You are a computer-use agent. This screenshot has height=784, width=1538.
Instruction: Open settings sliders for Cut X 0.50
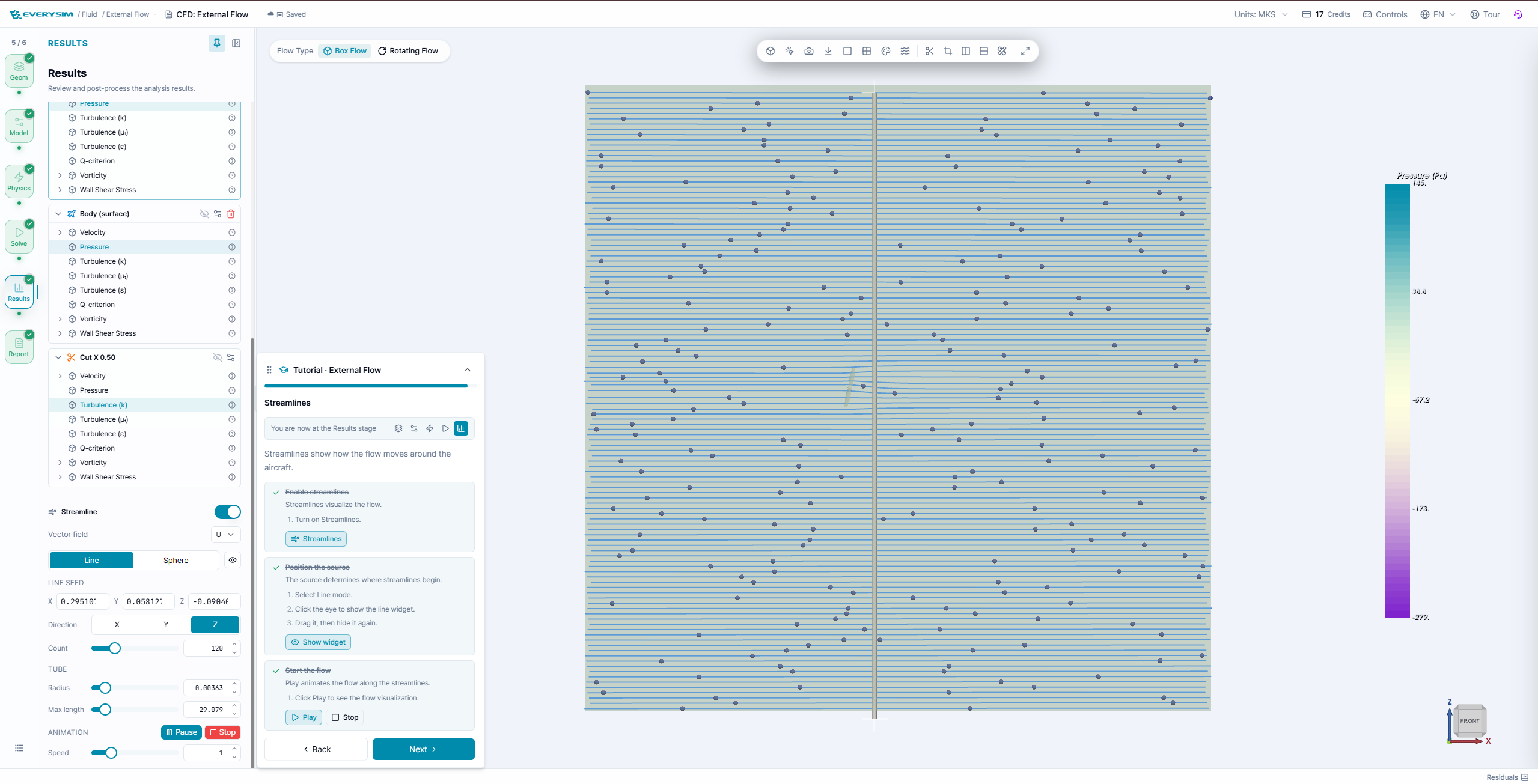pyautogui.click(x=231, y=357)
